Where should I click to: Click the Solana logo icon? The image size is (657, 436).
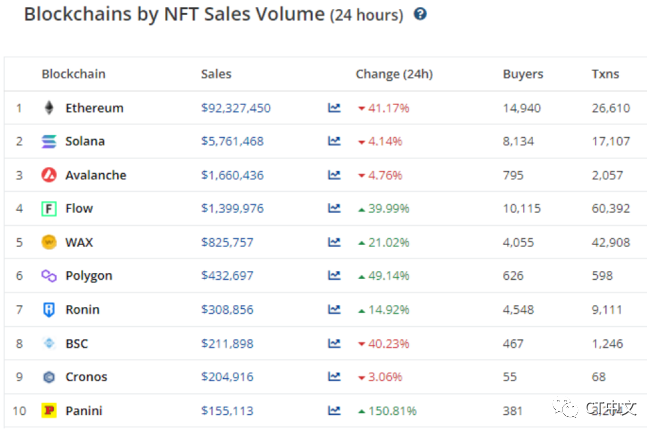(49, 141)
